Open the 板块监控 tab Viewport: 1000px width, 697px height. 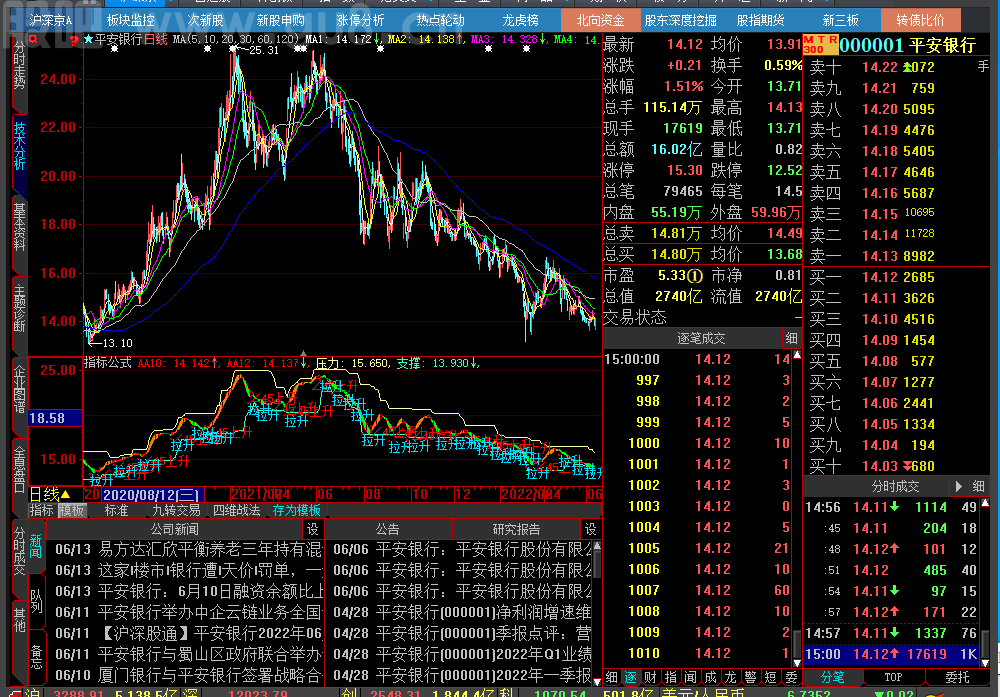(x=131, y=20)
